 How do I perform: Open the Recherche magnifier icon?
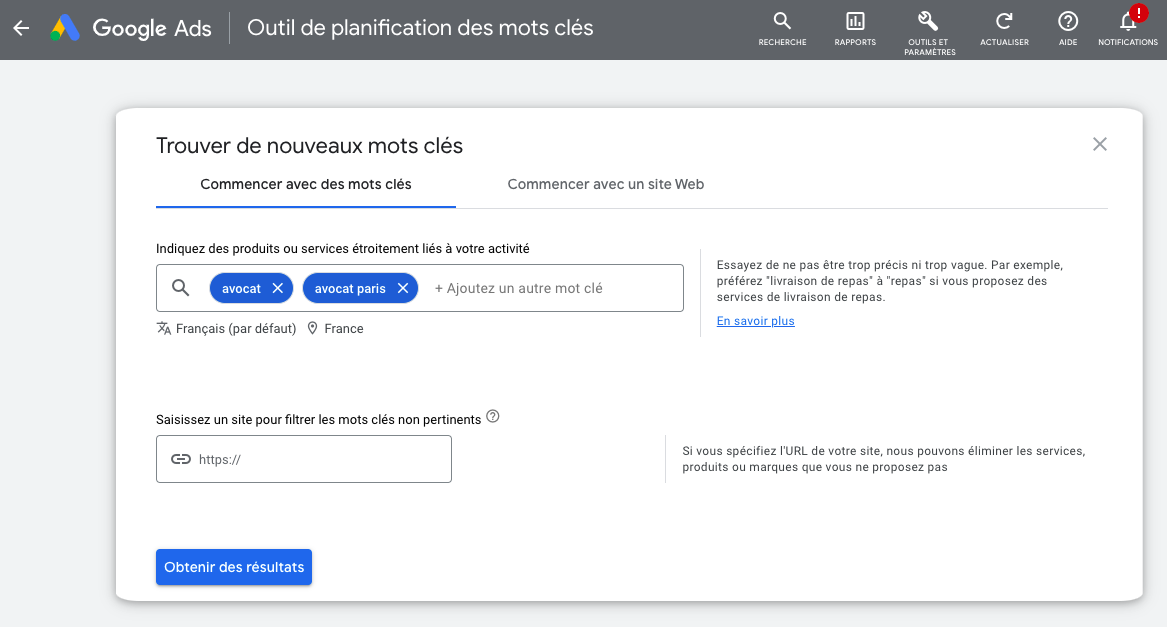point(782,22)
